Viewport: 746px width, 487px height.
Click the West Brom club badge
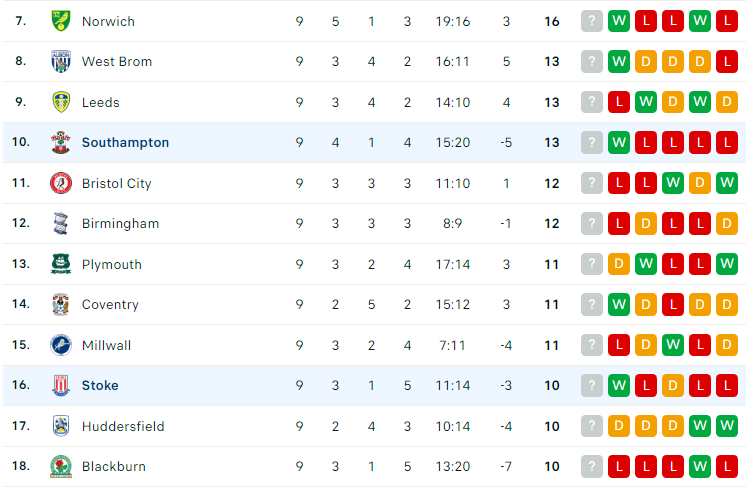pyautogui.click(x=61, y=61)
